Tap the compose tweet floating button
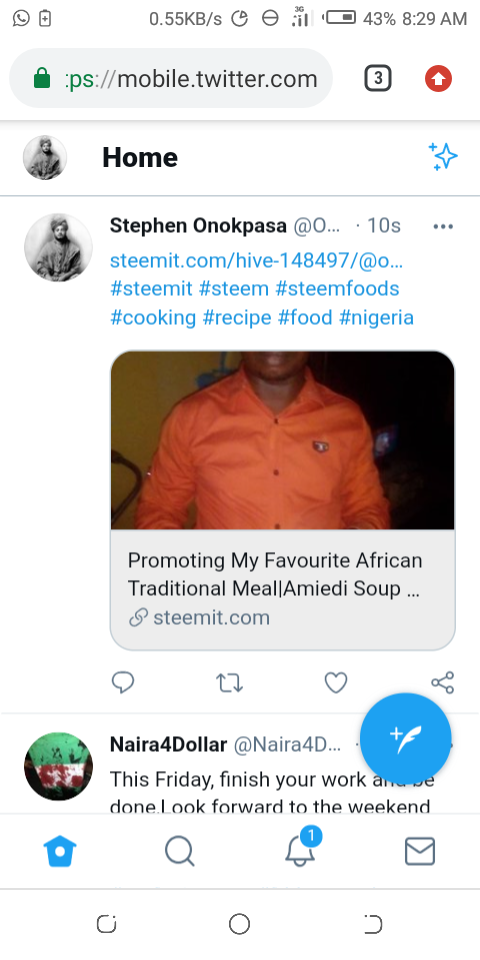Screen dimensions: 480x960 point(405,738)
